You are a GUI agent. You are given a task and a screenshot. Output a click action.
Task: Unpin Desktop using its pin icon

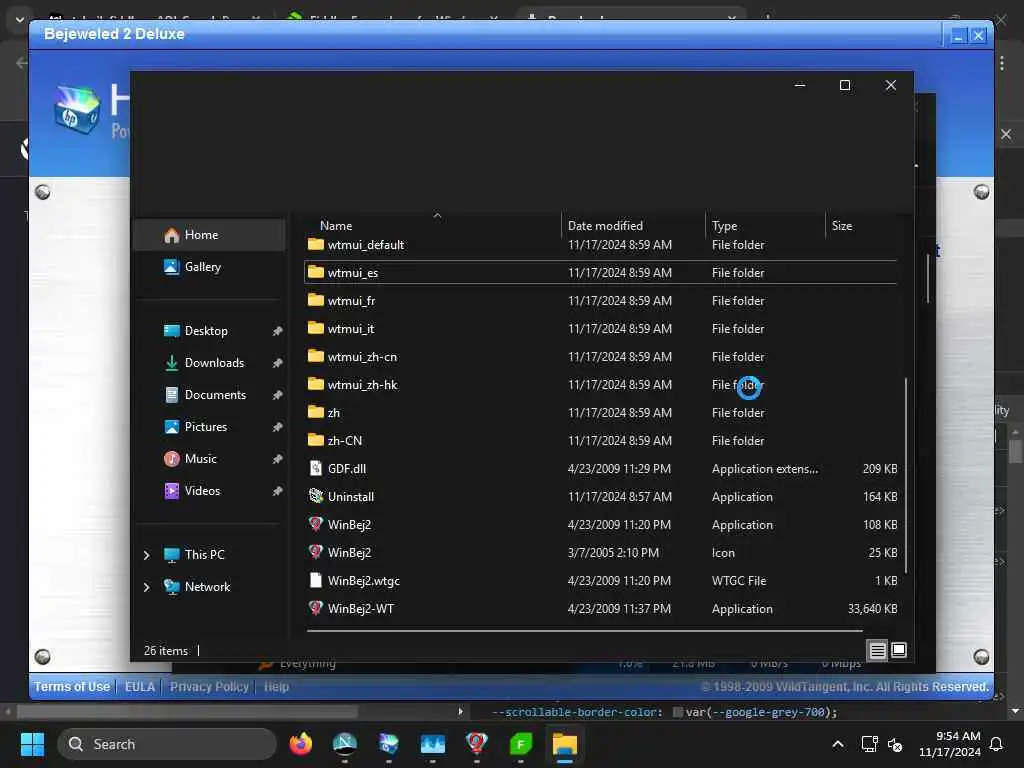tap(278, 331)
